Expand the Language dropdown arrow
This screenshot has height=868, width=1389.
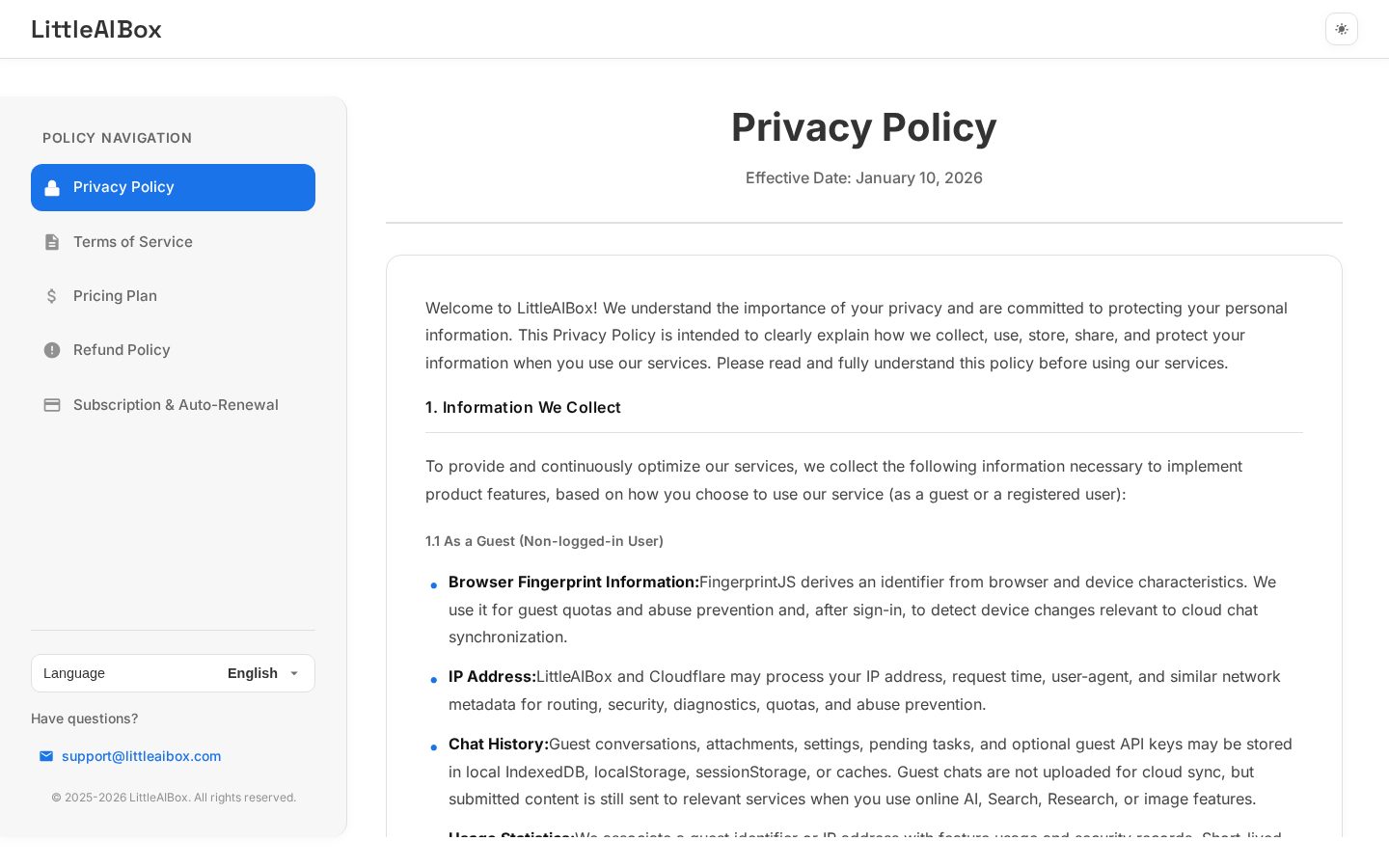pos(294,673)
